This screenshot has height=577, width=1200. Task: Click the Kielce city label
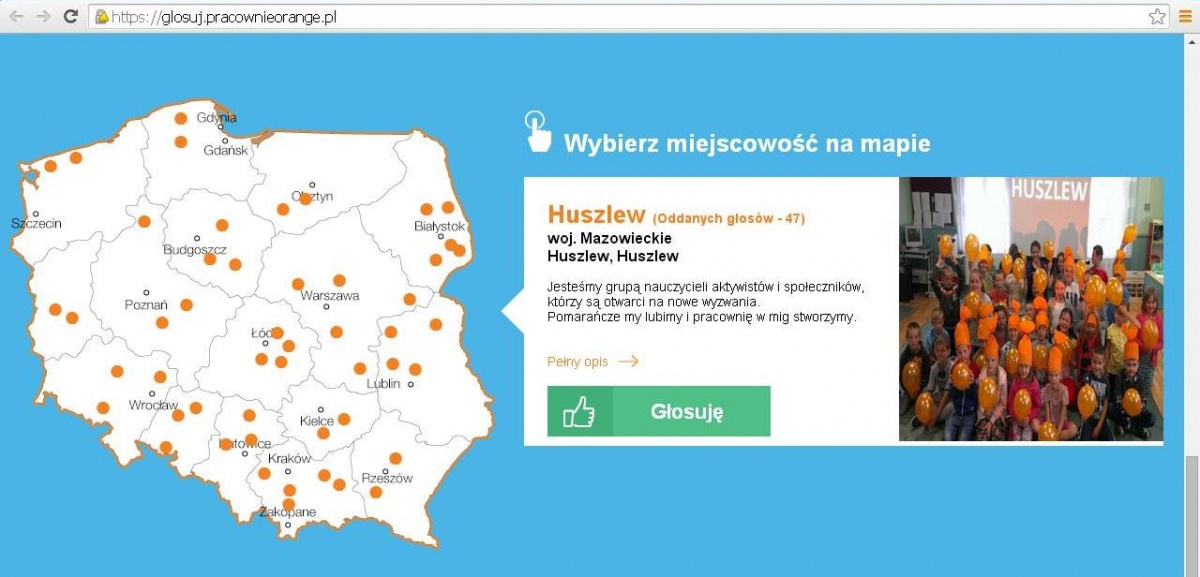point(317,421)
